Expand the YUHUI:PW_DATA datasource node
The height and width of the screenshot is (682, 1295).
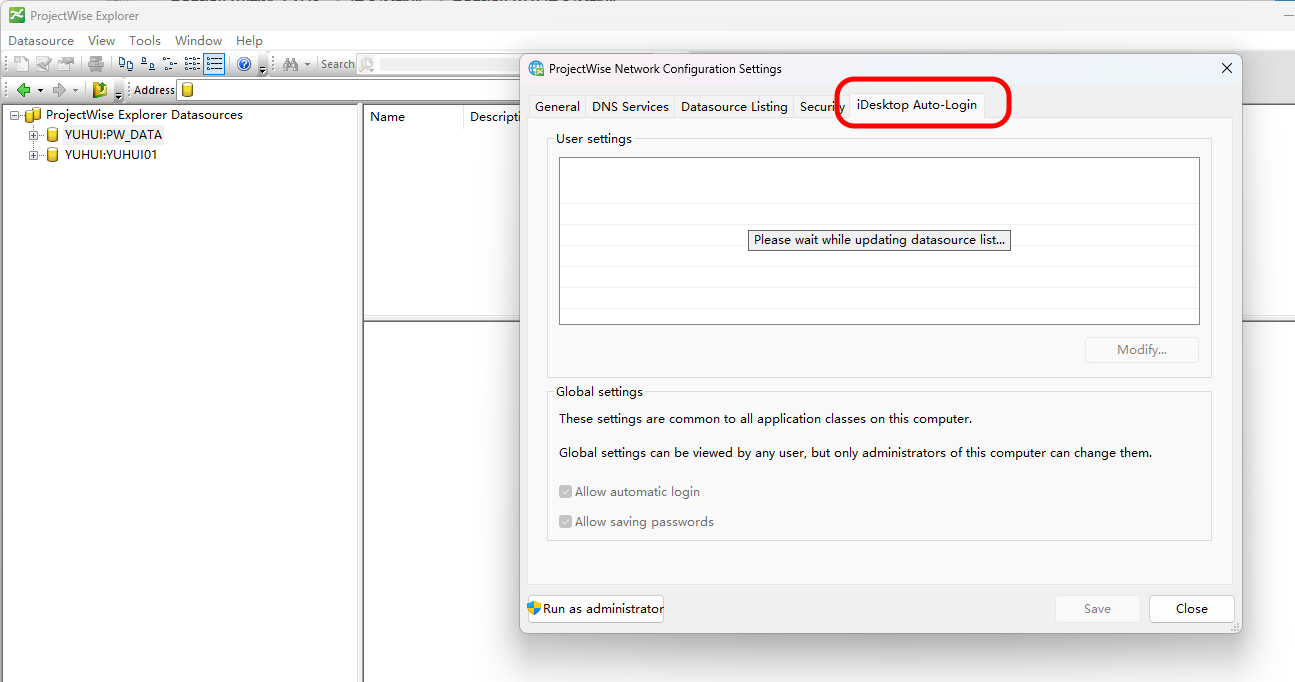(x=34, y=135)
